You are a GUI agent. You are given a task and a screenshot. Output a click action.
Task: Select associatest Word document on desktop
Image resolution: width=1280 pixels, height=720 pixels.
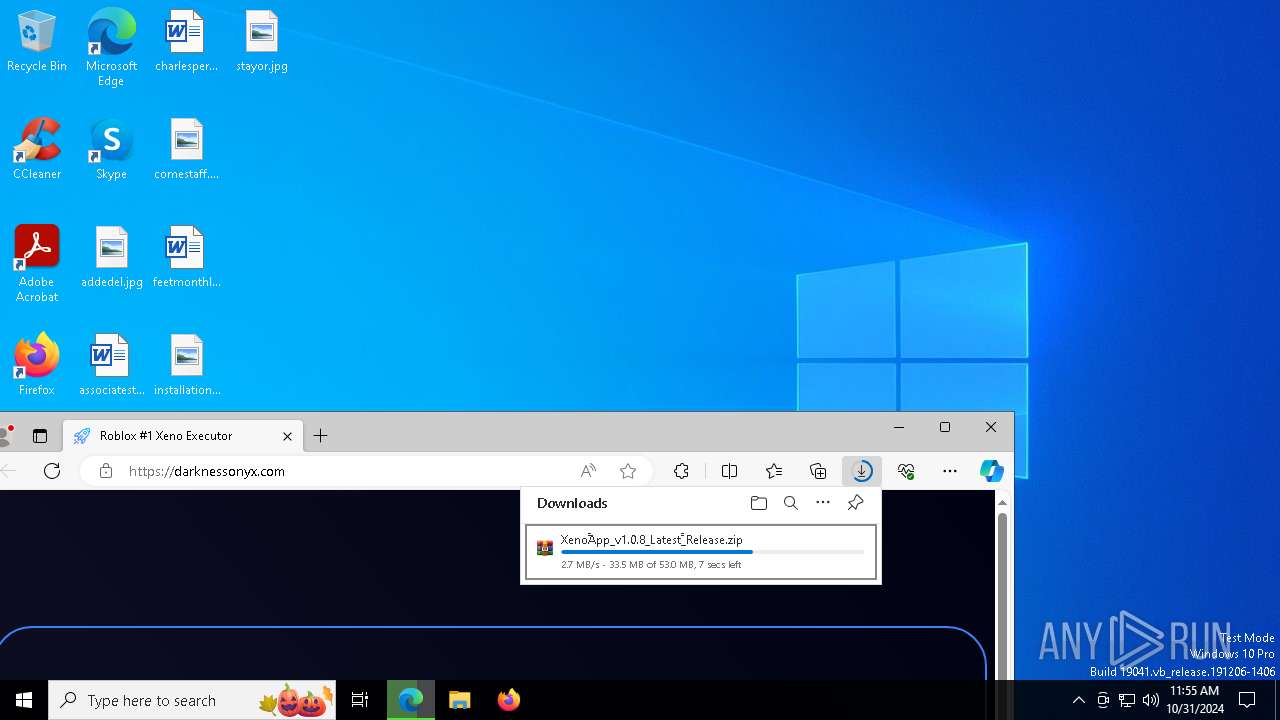coord(111,365)
